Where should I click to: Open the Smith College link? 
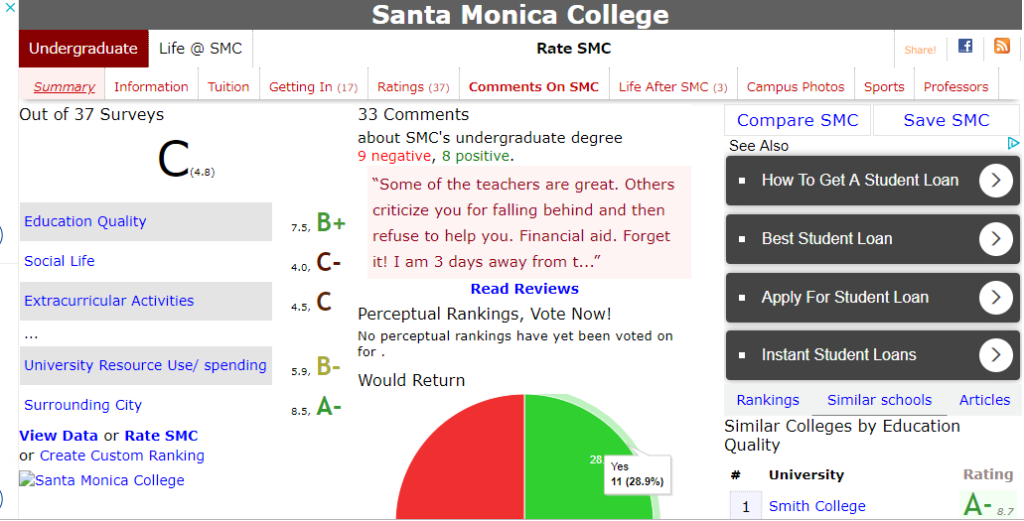(x=817, y=506)
